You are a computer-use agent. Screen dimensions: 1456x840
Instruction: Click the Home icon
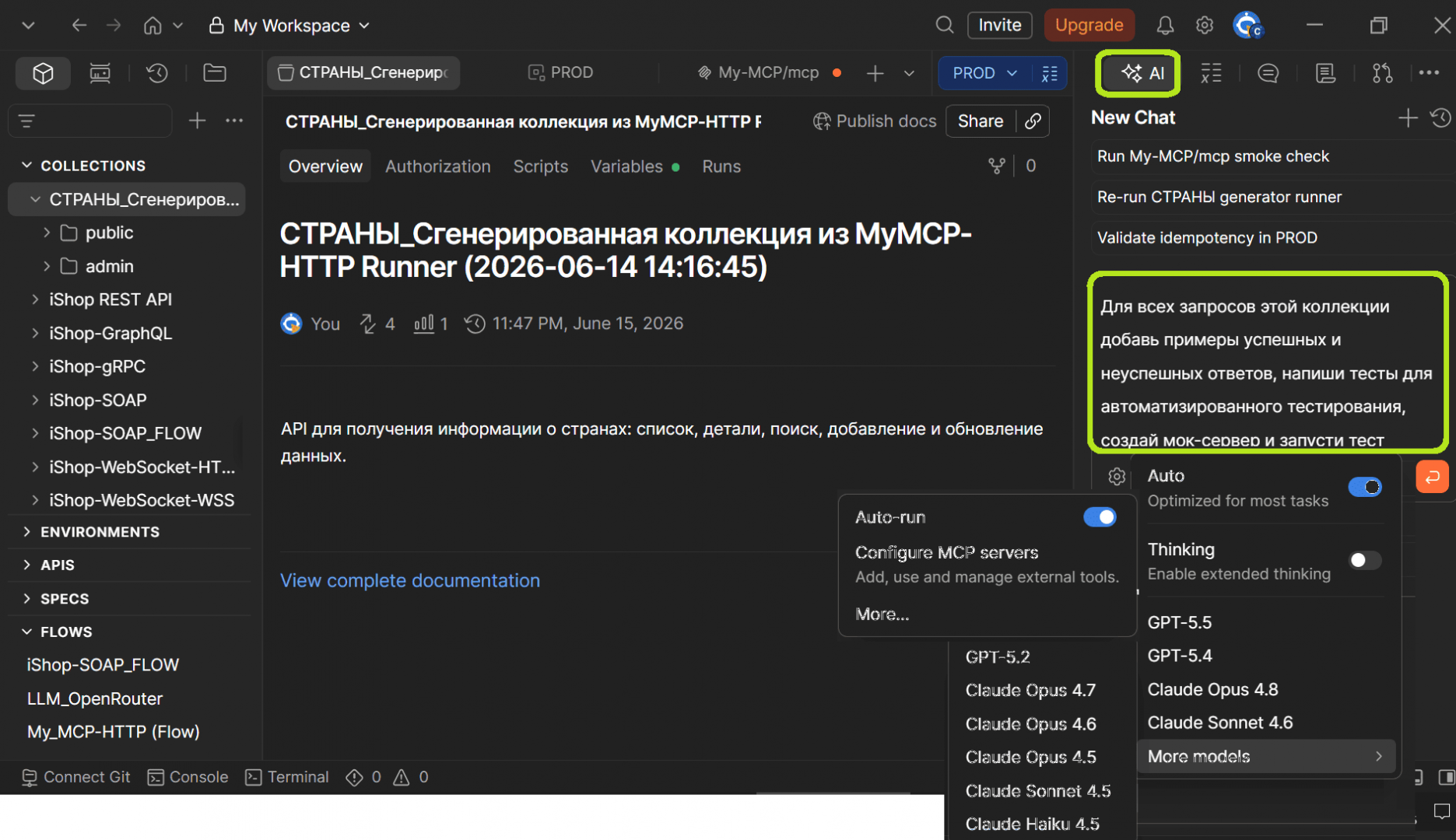pyautogui.click(x=153, y=25)
